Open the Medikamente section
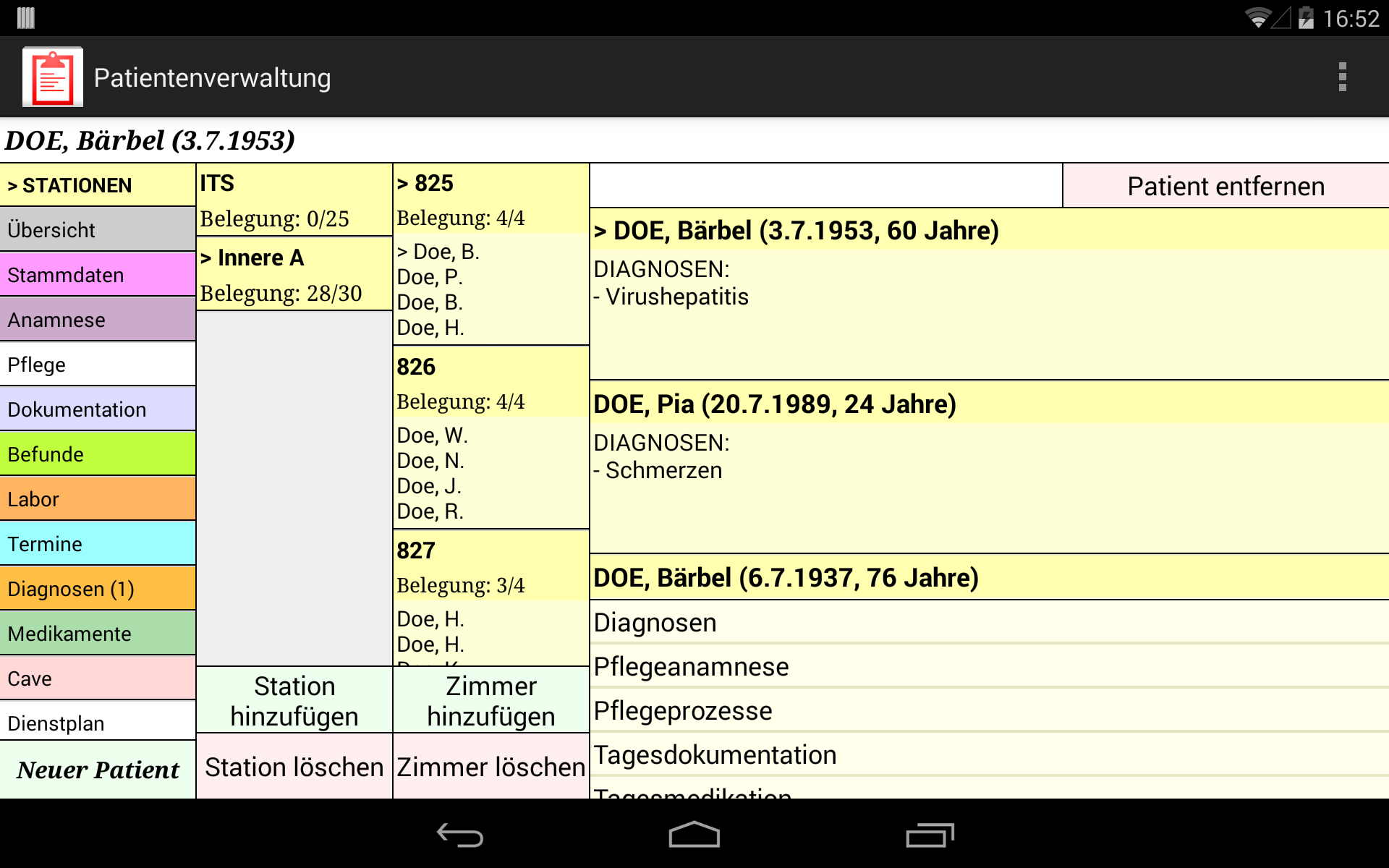Viewport: 1389px width, 868px height. (98, 633)
